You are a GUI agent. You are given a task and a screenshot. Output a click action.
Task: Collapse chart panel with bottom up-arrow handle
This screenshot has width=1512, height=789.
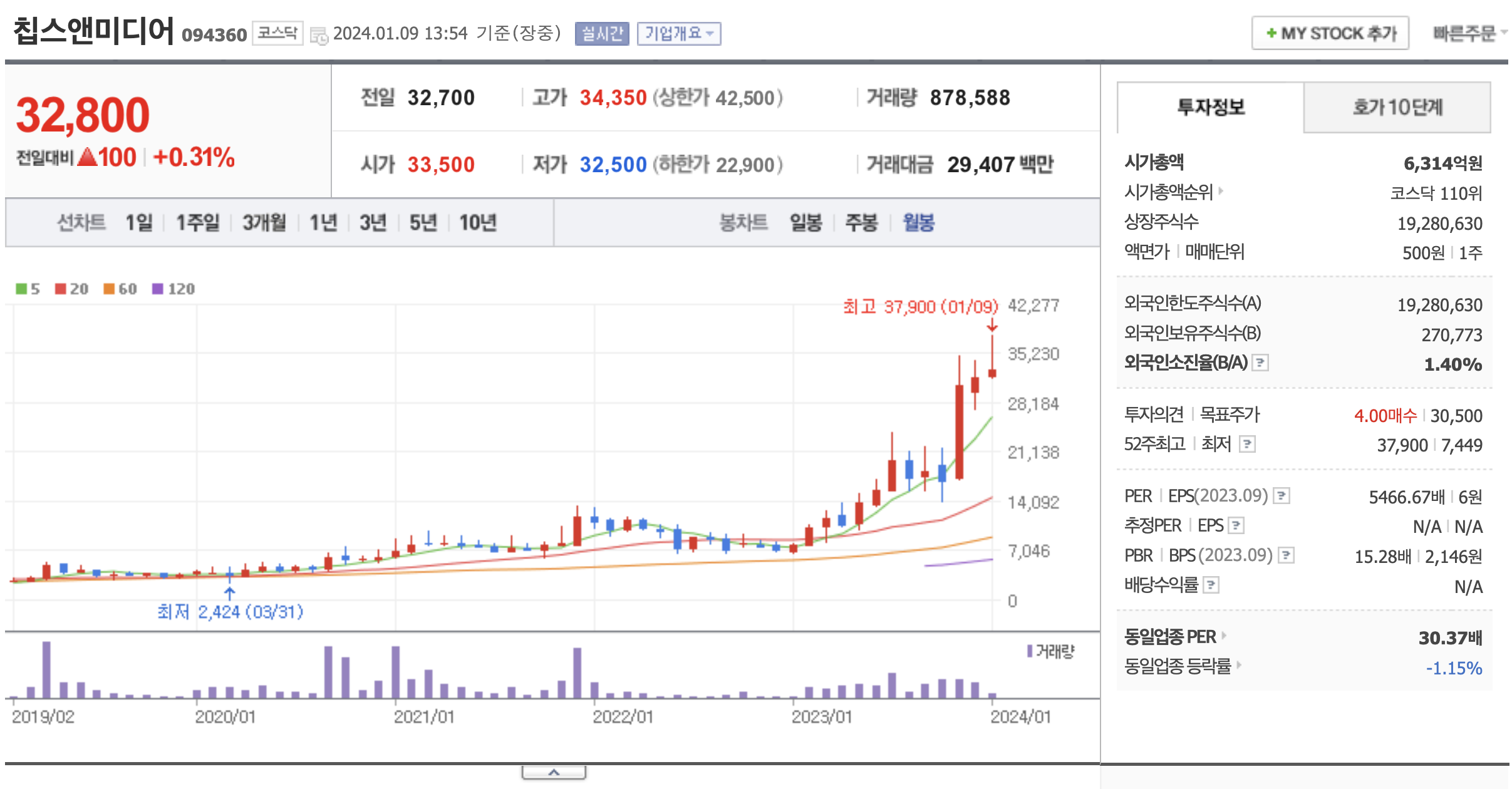[x=554, y=773]
